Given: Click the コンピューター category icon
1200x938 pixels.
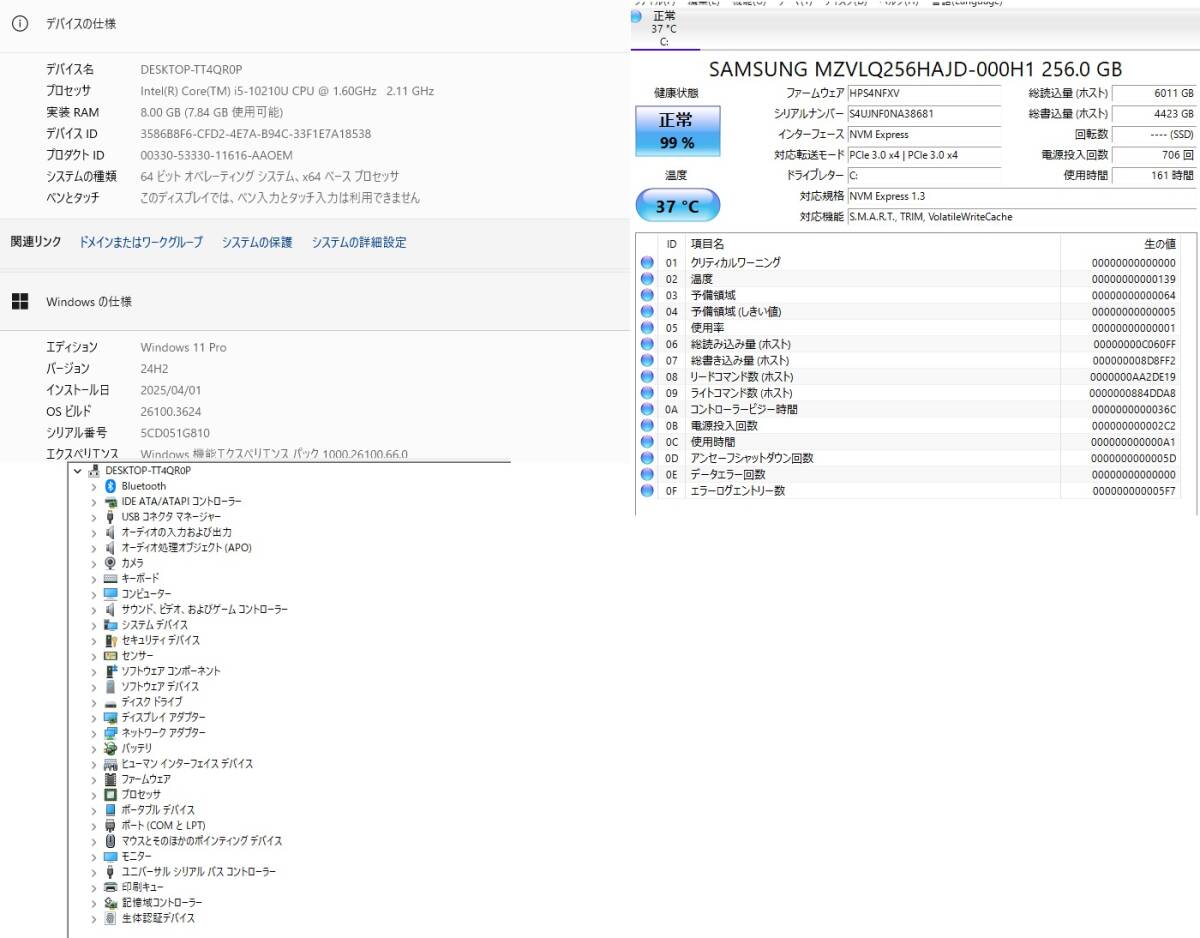Looking at the screenshot, I should point(111,594).
